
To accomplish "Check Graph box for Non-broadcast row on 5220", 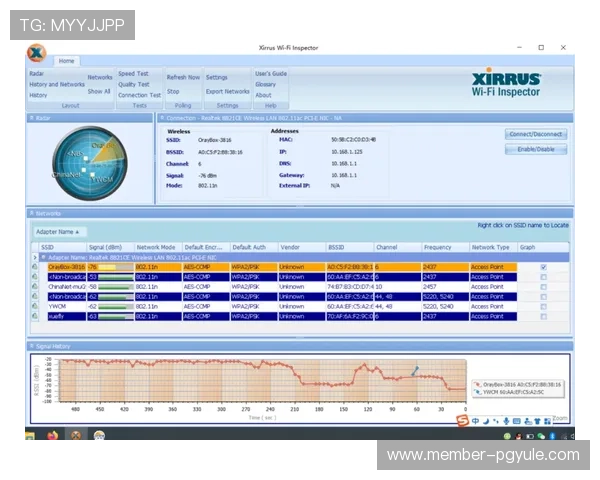I will (x=544, y=297).
